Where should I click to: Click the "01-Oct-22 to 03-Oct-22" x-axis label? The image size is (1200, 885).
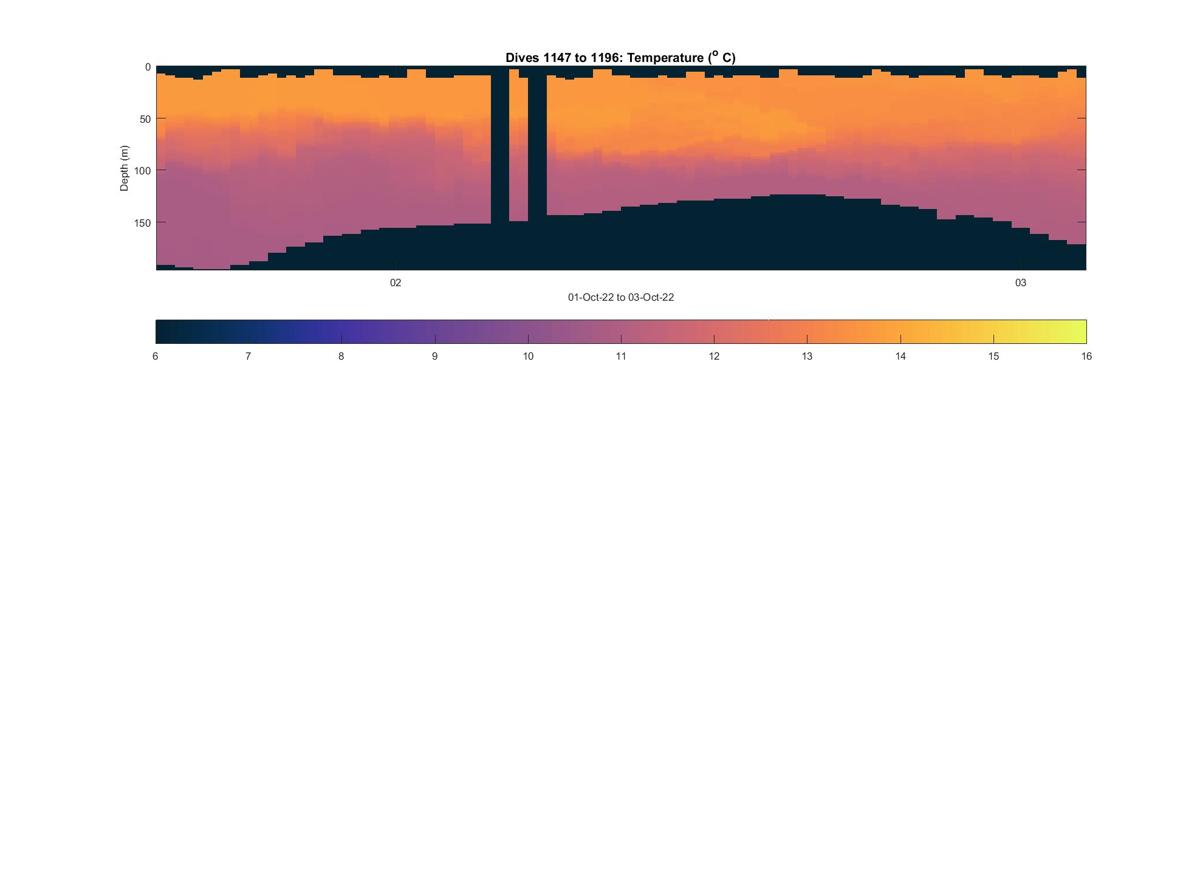click(621, 297)
